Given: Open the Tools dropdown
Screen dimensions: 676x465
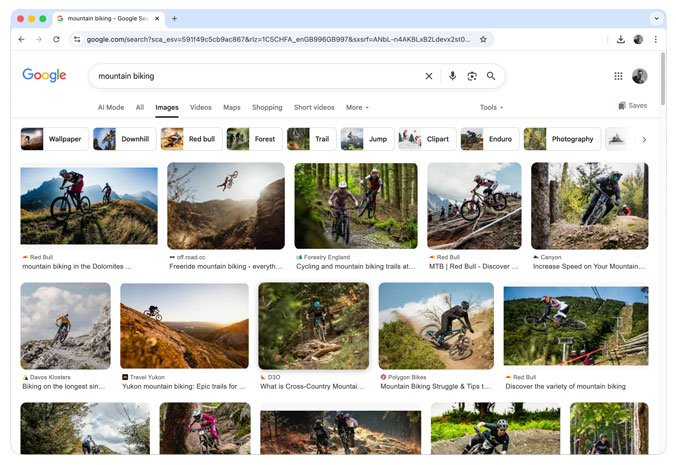Looking at the screenshot, I should [x=491, y=107].
